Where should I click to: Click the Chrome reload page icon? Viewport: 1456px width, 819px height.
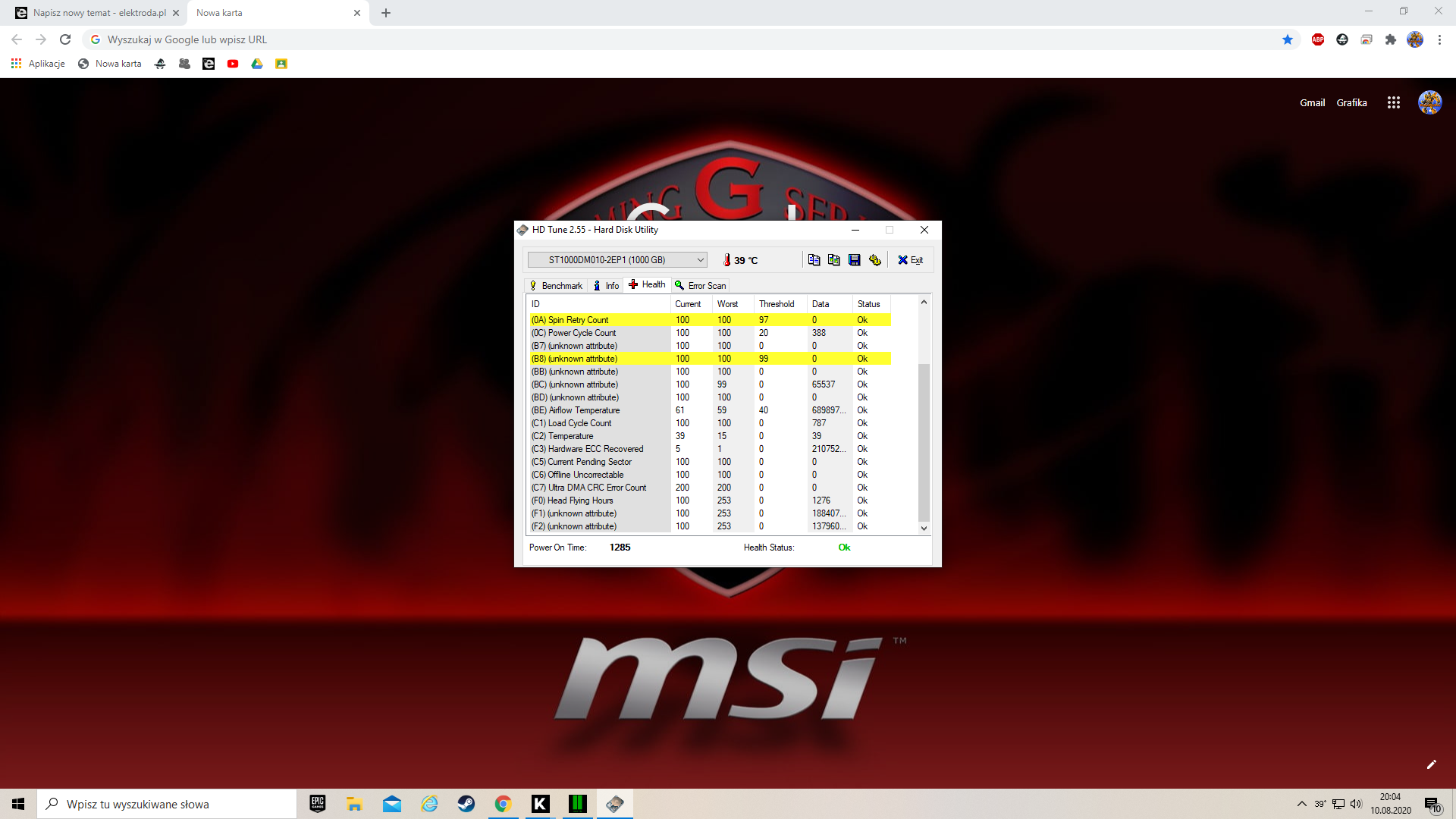(x=65, y=39)
